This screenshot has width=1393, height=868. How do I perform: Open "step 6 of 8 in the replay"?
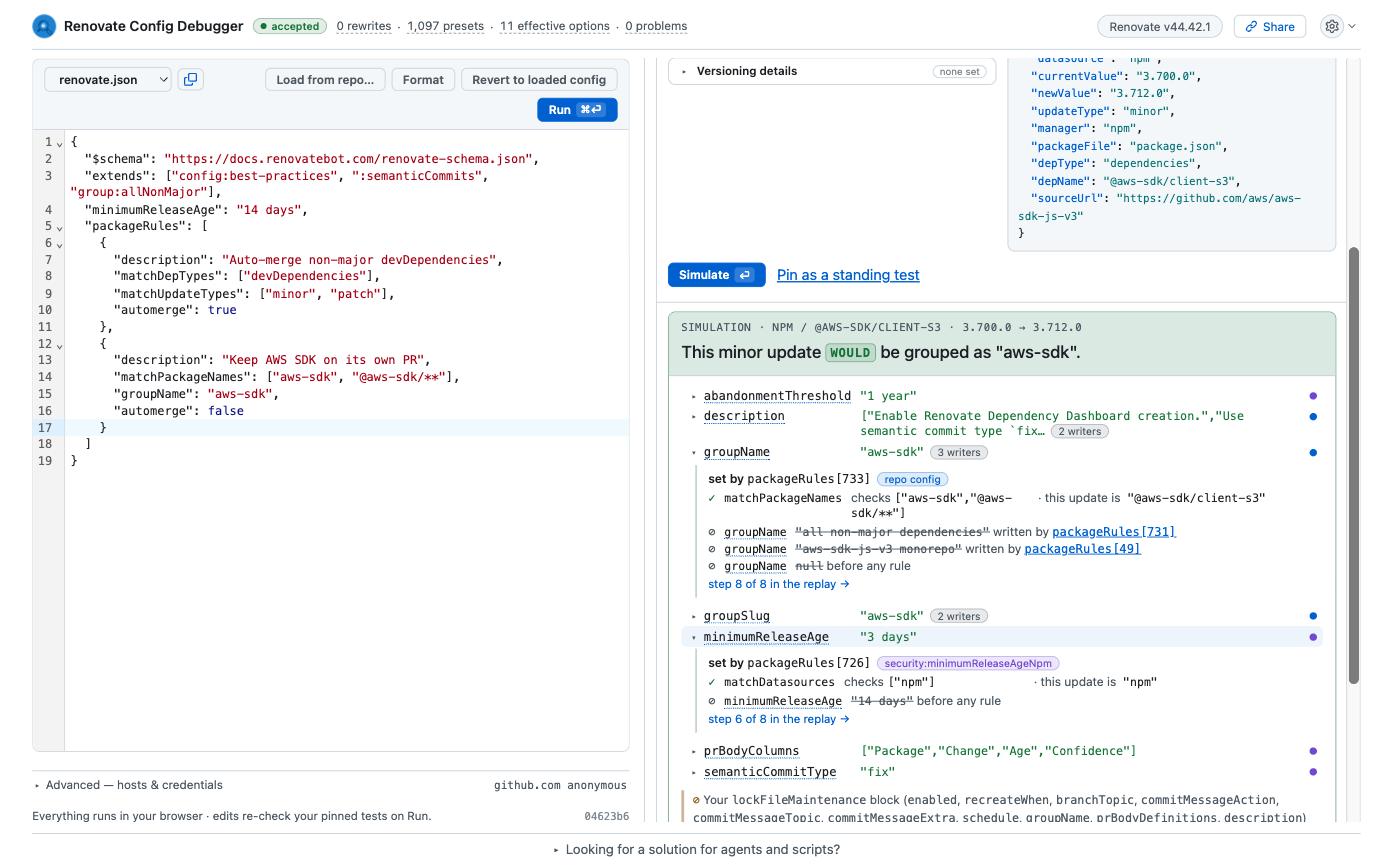pos(778,719)
